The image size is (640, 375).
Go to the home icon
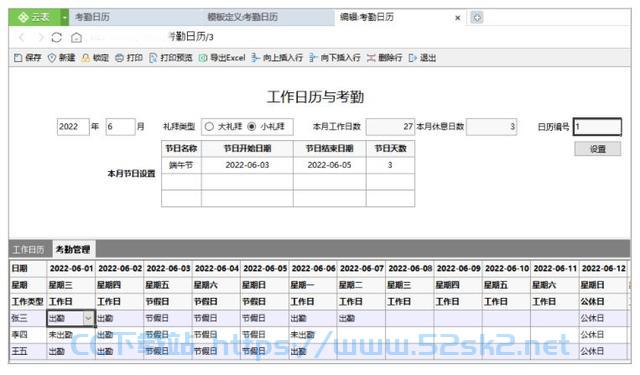coord(76,38)
